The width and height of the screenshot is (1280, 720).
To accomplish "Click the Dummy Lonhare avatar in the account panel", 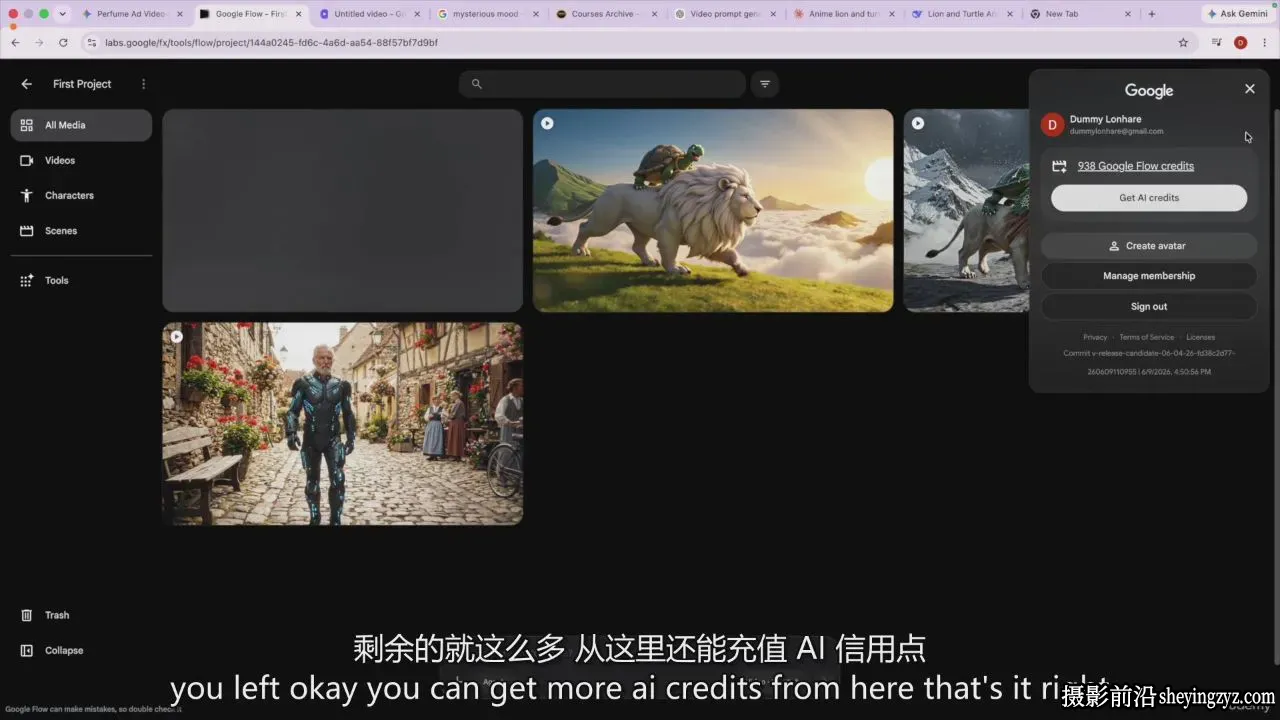I will 1052,124.
